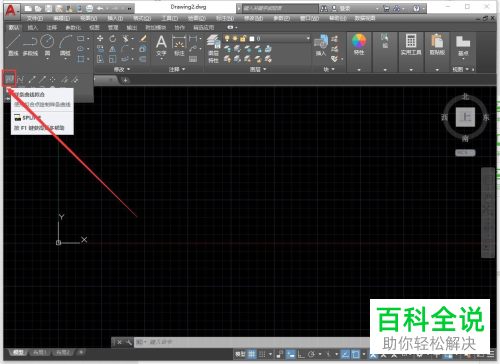This screenshot has width=500, height=364.
Task: Click the Insert block (插入) large icon
Action: pyautogui.click(x=321, y=45)
